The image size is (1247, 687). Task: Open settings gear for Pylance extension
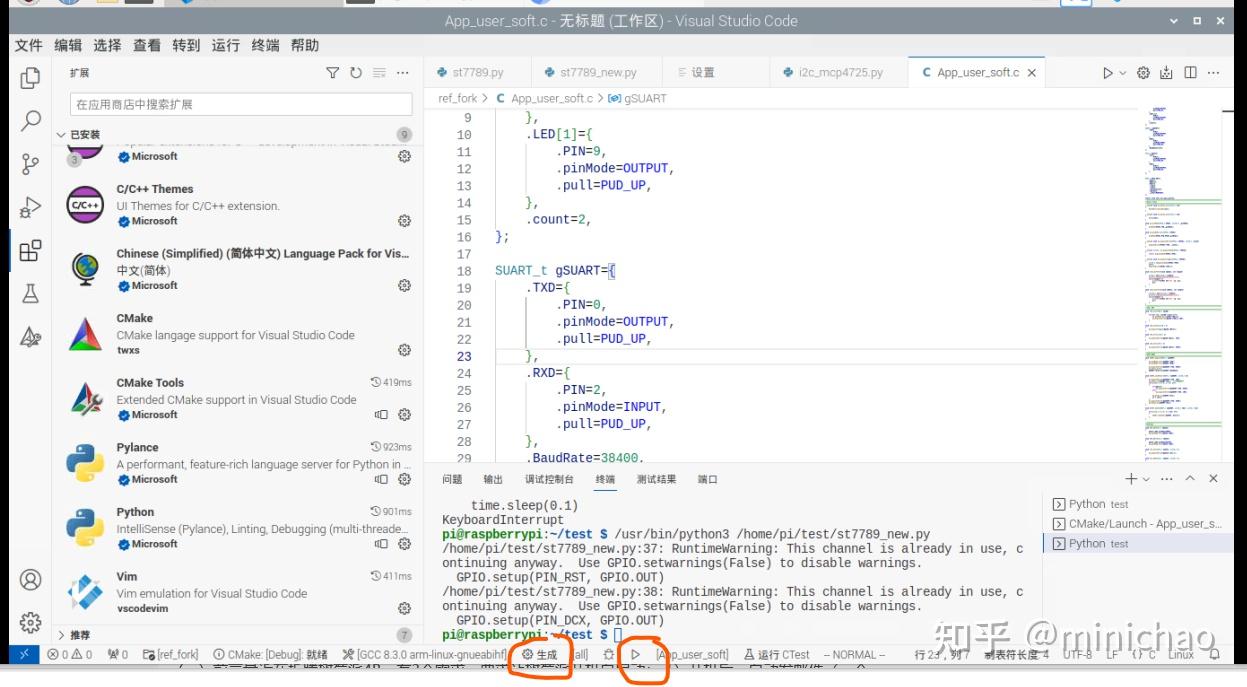pos(404,479)
